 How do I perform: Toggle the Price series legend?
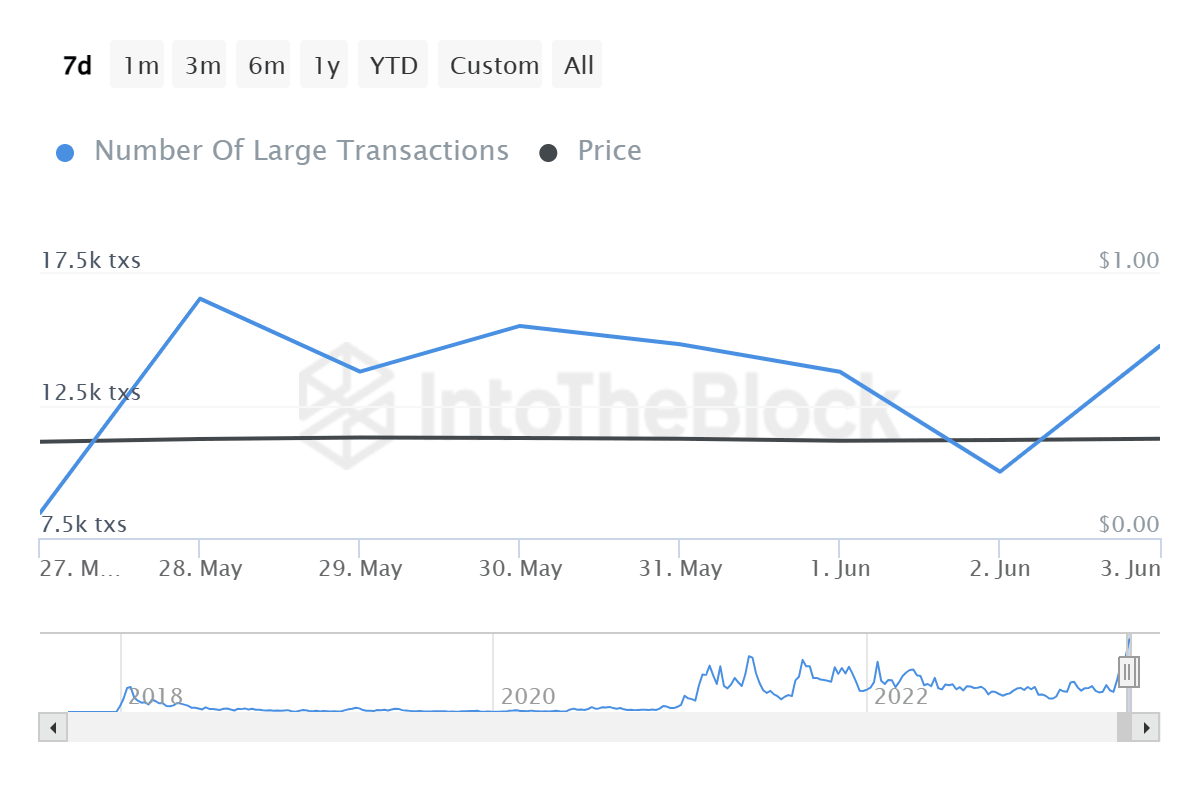tap(609, 151)
